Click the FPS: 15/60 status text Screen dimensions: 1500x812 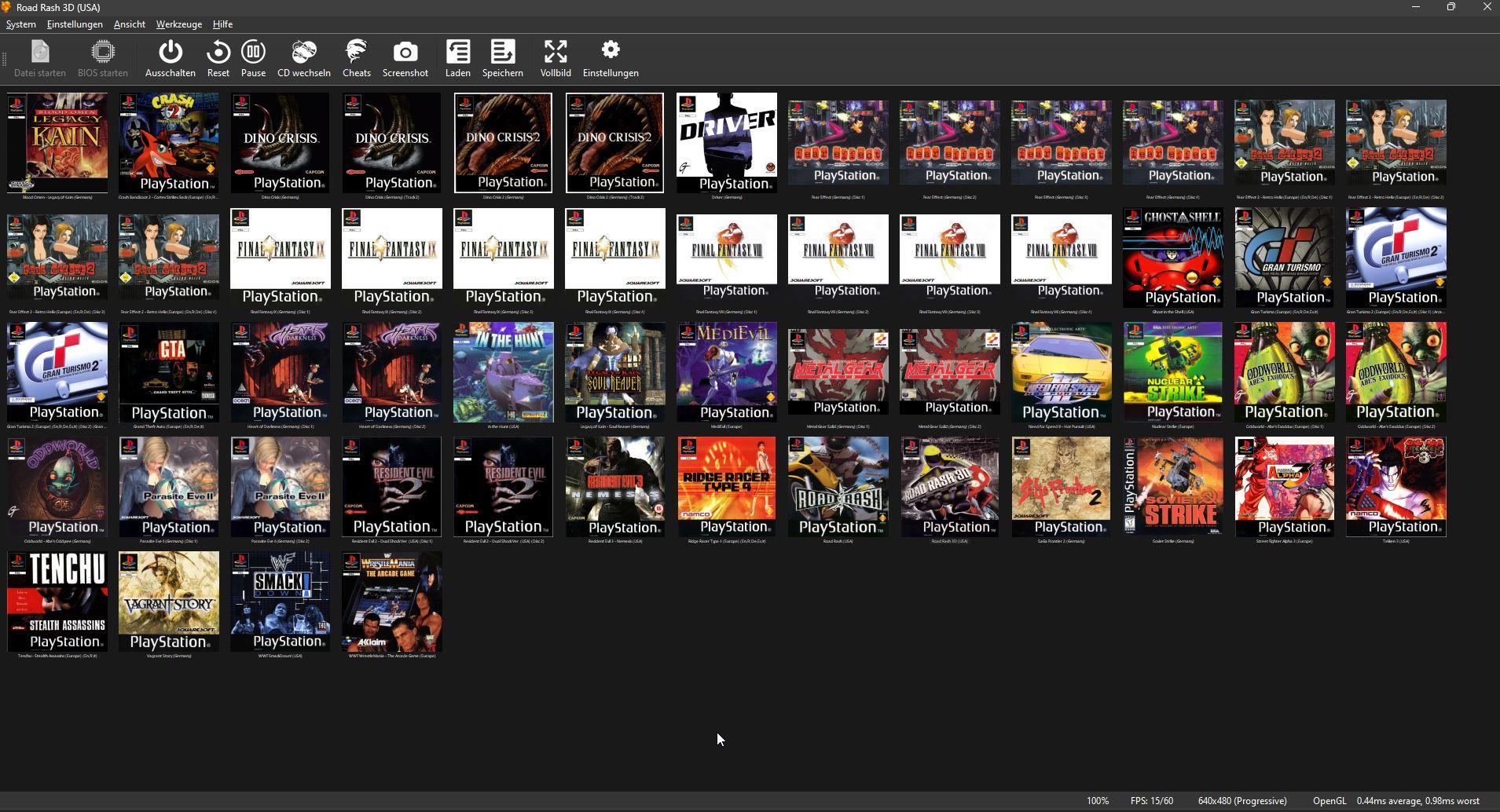(x=1152, y=801)
